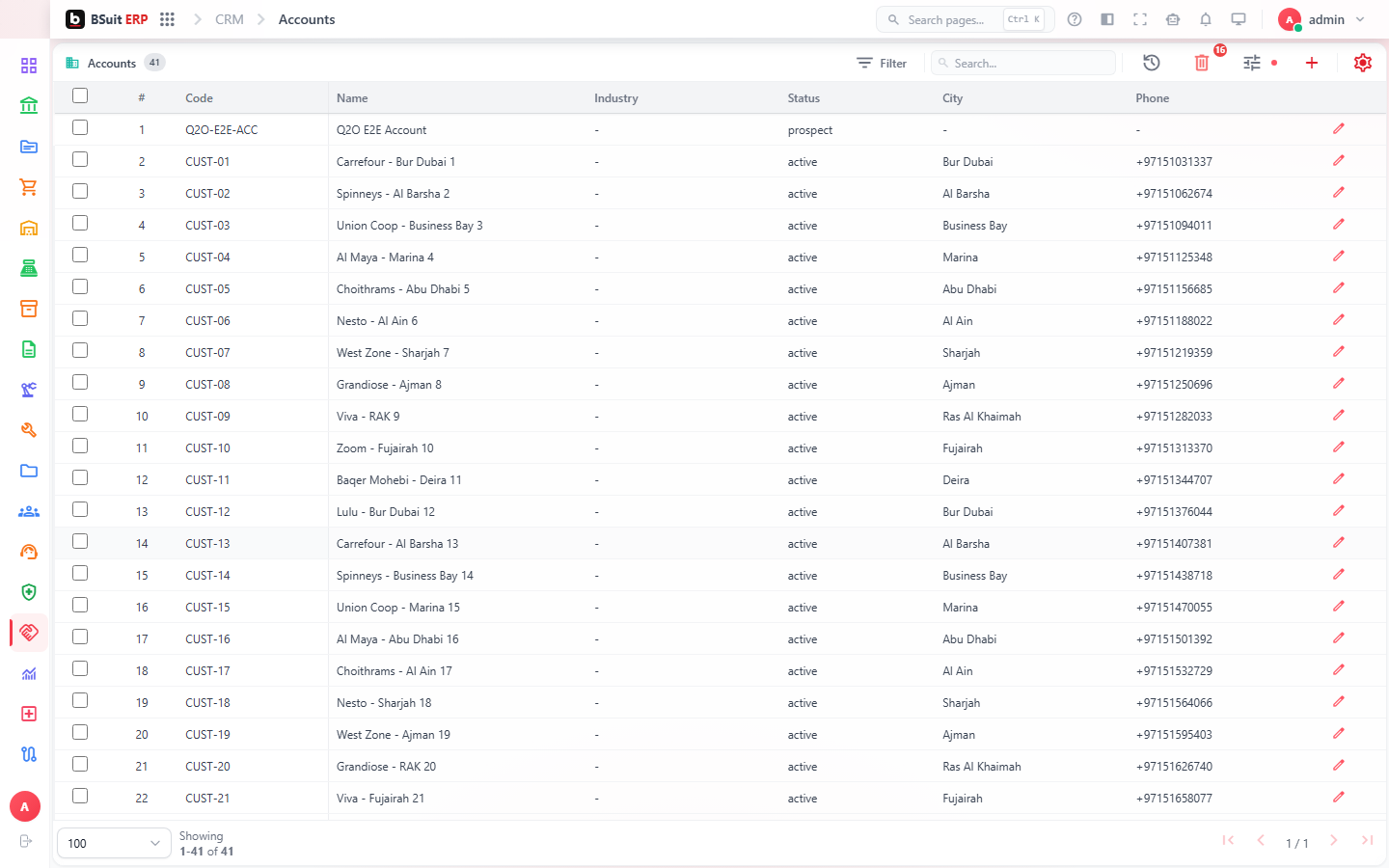
Task: Edit the Q2O E2E Account row pencil
Action: [x=1339, y=128]
